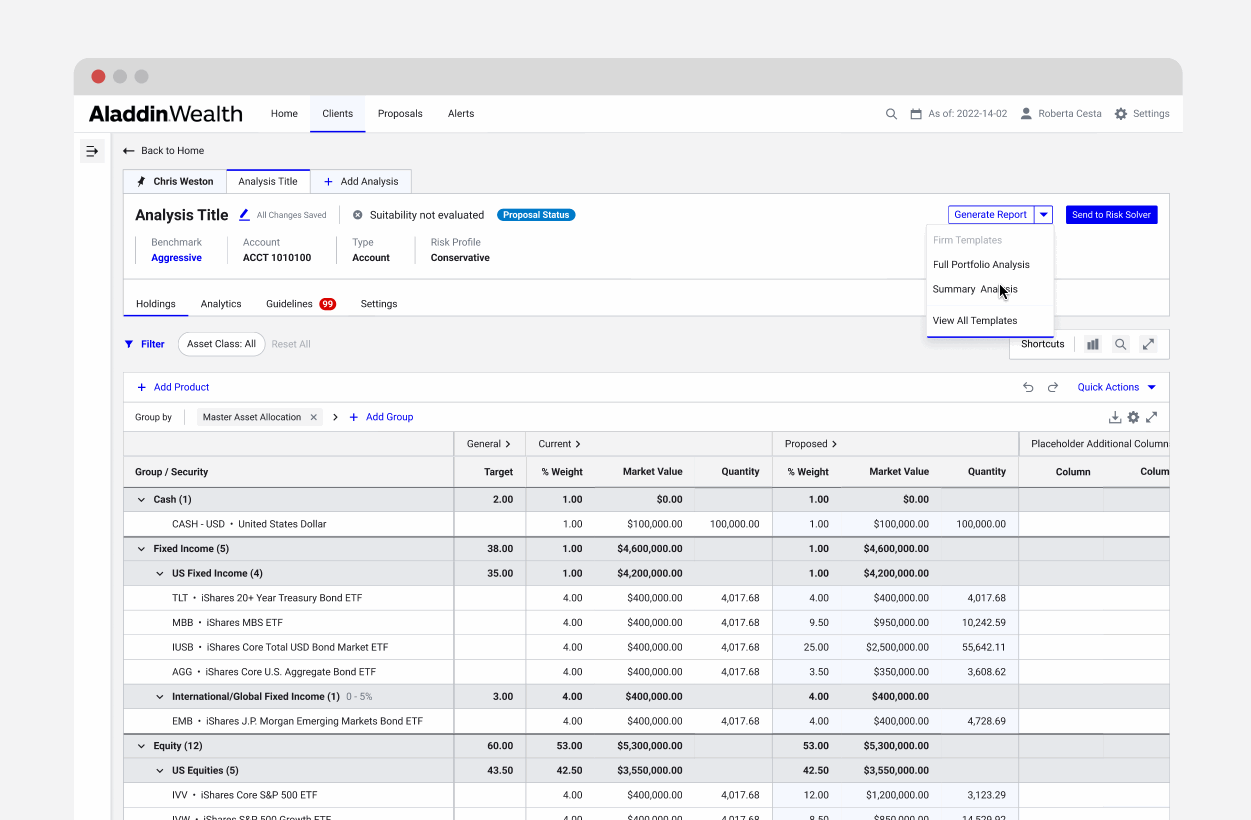The height and width of the screenshot is (820, 1251).
Task: Click the filter funnel icon
Action: click(129, 344)
